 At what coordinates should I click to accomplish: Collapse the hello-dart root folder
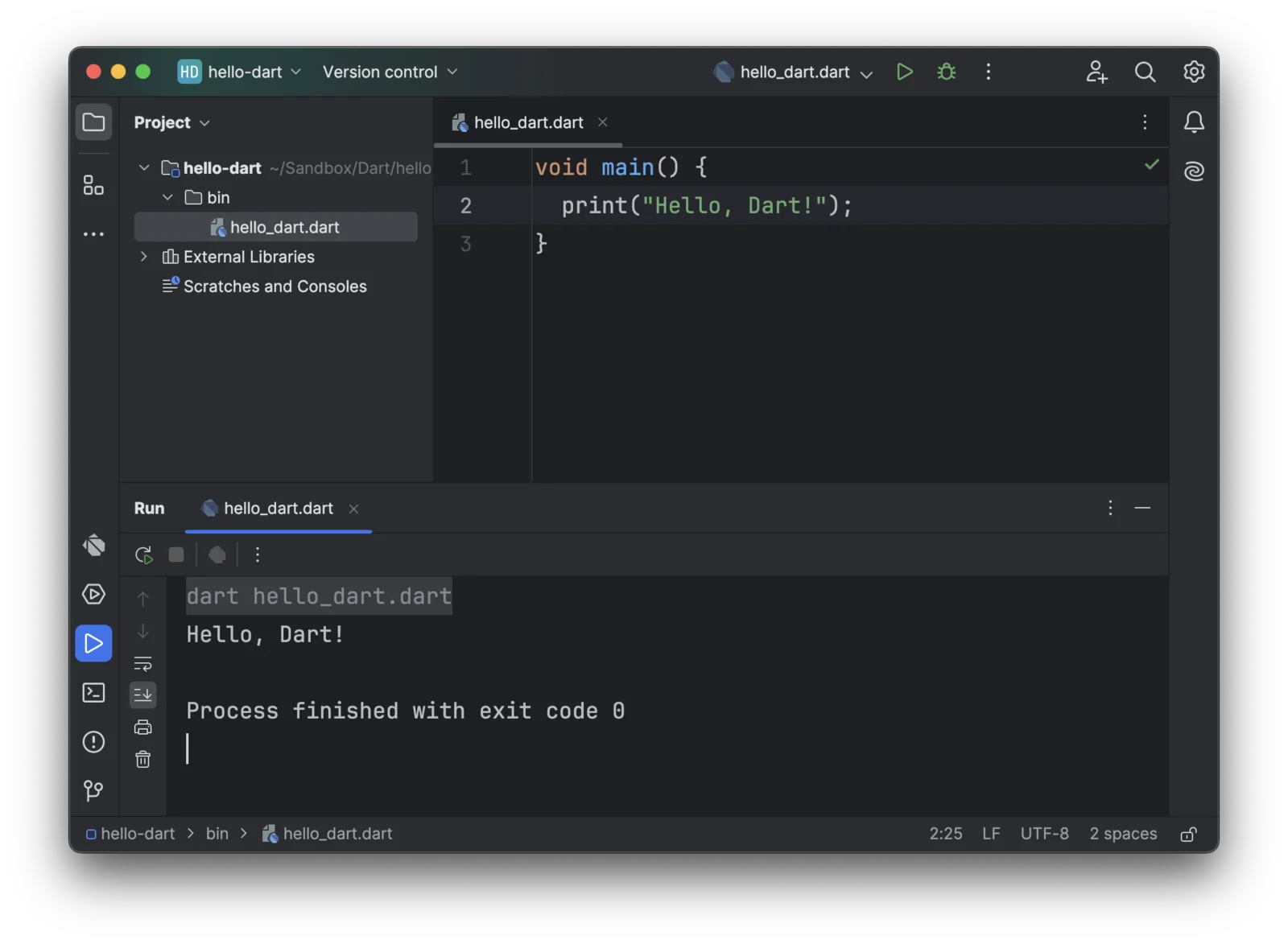(144, 167)
